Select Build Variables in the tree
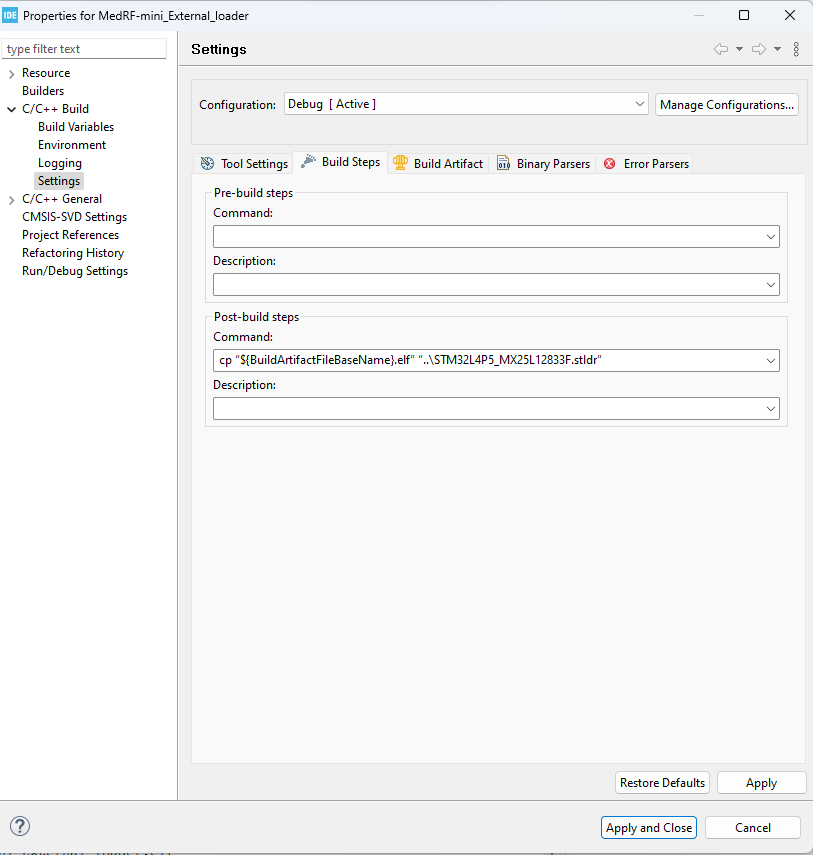 (x=76, y=127)
